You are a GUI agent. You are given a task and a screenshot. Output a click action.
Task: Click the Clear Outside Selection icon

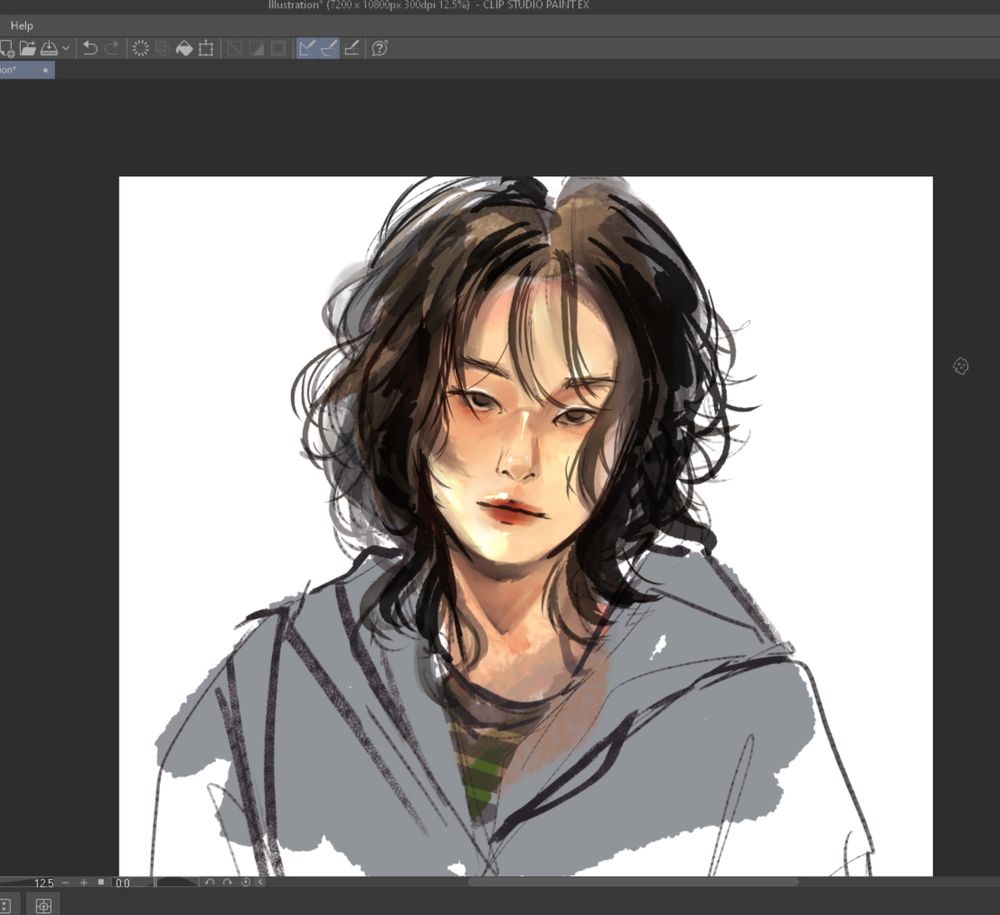(x=162, y=48)
